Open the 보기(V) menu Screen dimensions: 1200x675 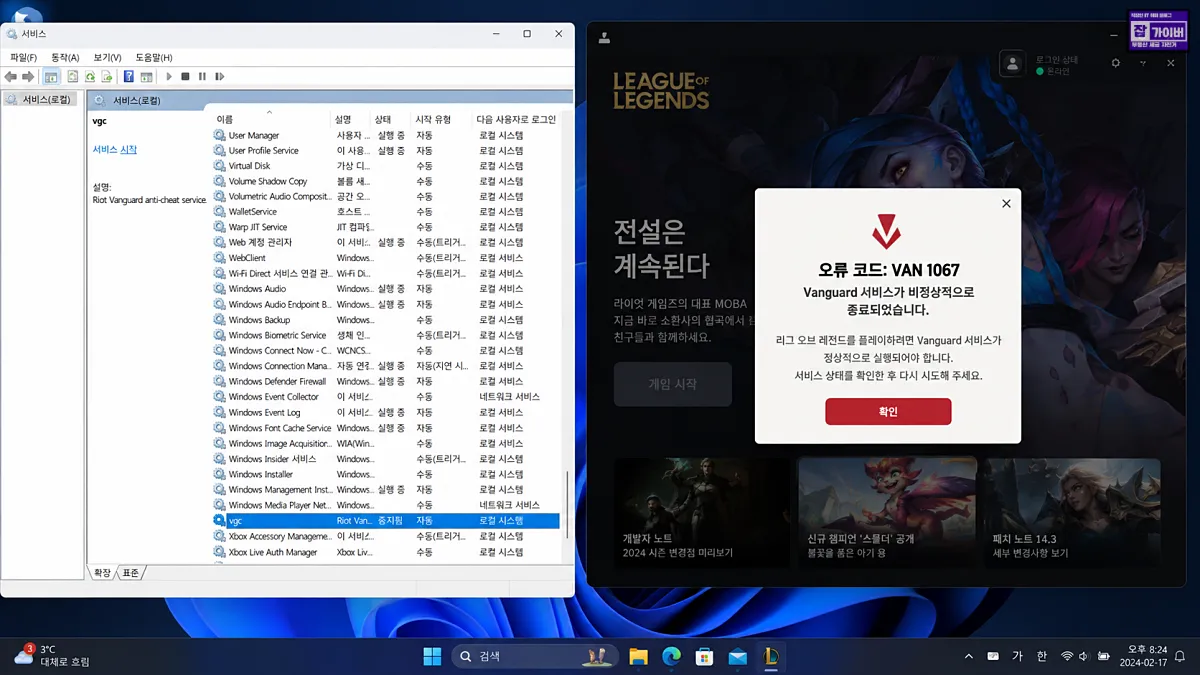point(107,58)
